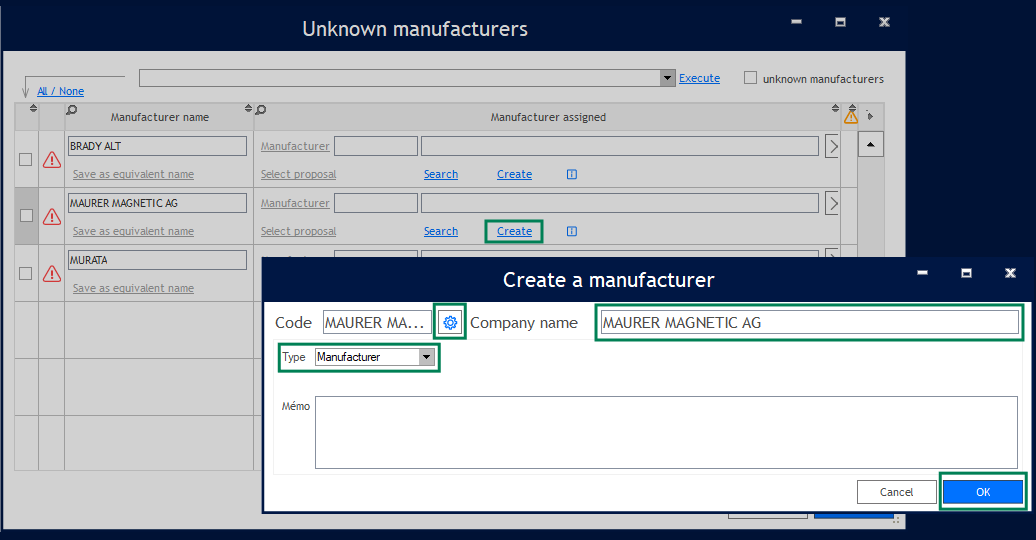Enable the unknown manufacturers checkbox
This screenshot has height=540, width=1036.
click(x=750, y=78)
